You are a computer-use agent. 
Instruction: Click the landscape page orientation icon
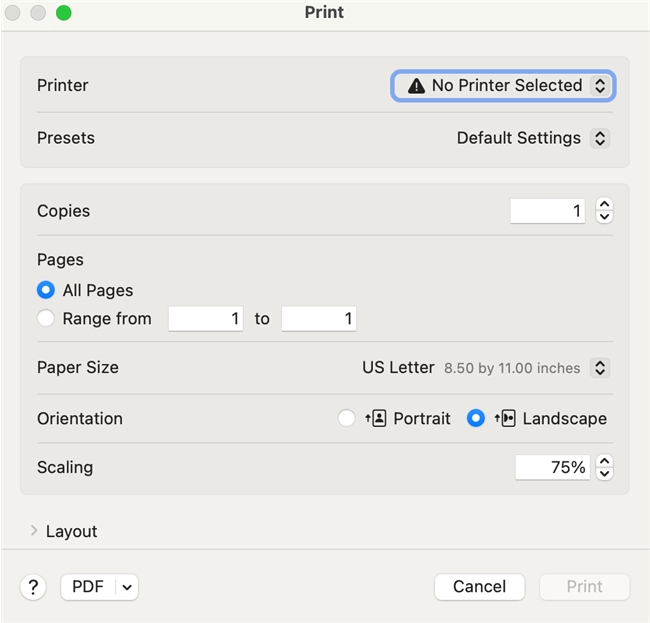(x=505, y=419)
